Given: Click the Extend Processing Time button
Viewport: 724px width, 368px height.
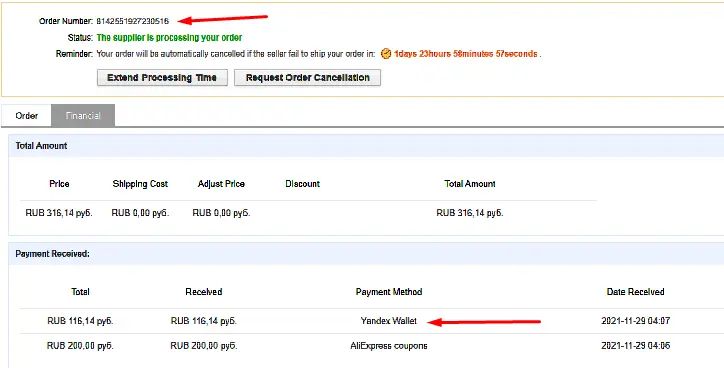Looking at the screenshot, I should [162, 78].
